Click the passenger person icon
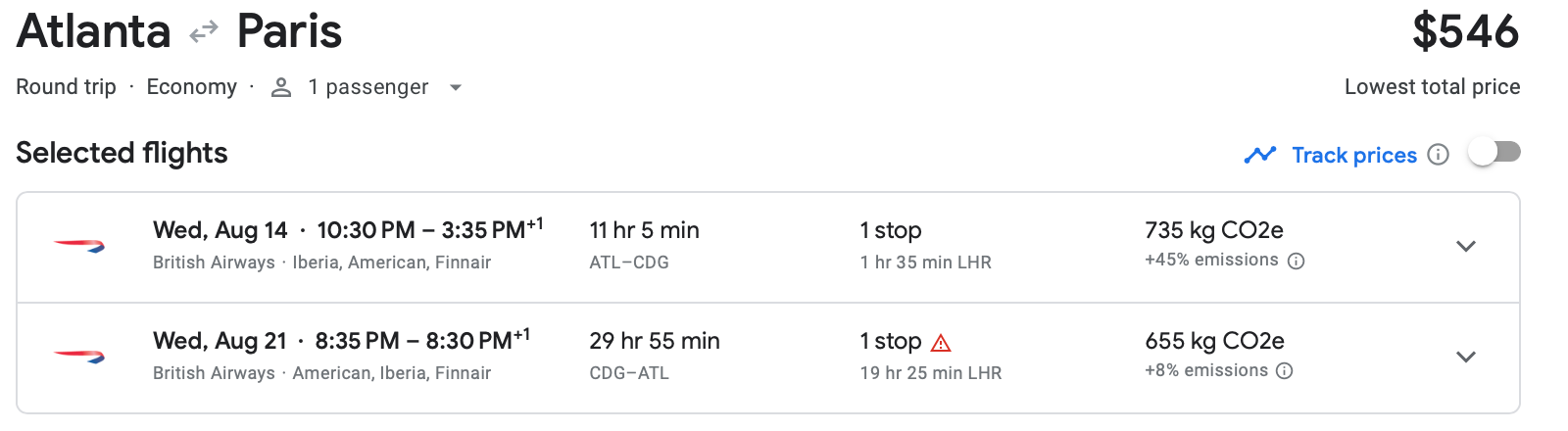Image resolution: width=1568 pixels, height=431 pixels. [281, 87]
